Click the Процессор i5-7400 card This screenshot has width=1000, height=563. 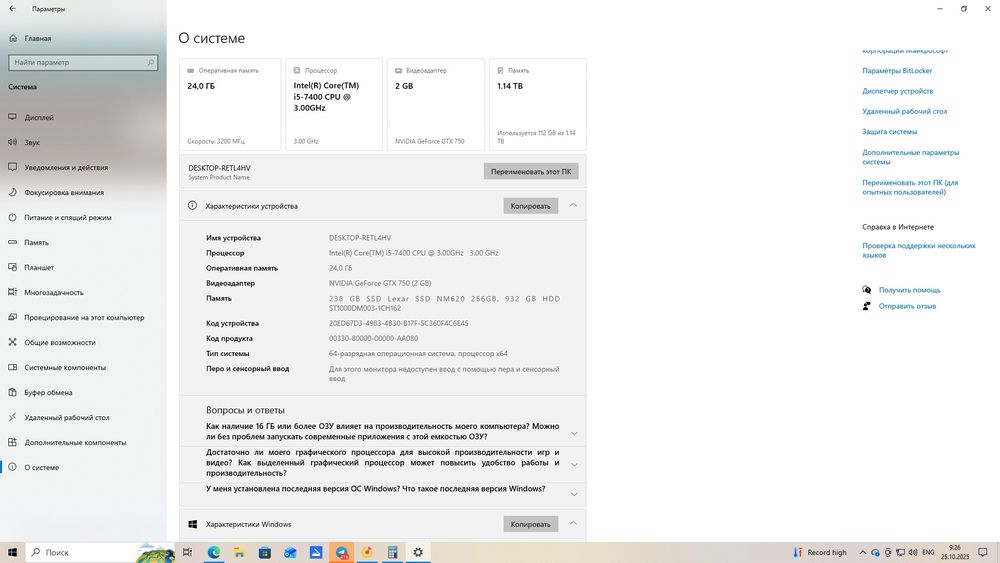tap(334, 105)
